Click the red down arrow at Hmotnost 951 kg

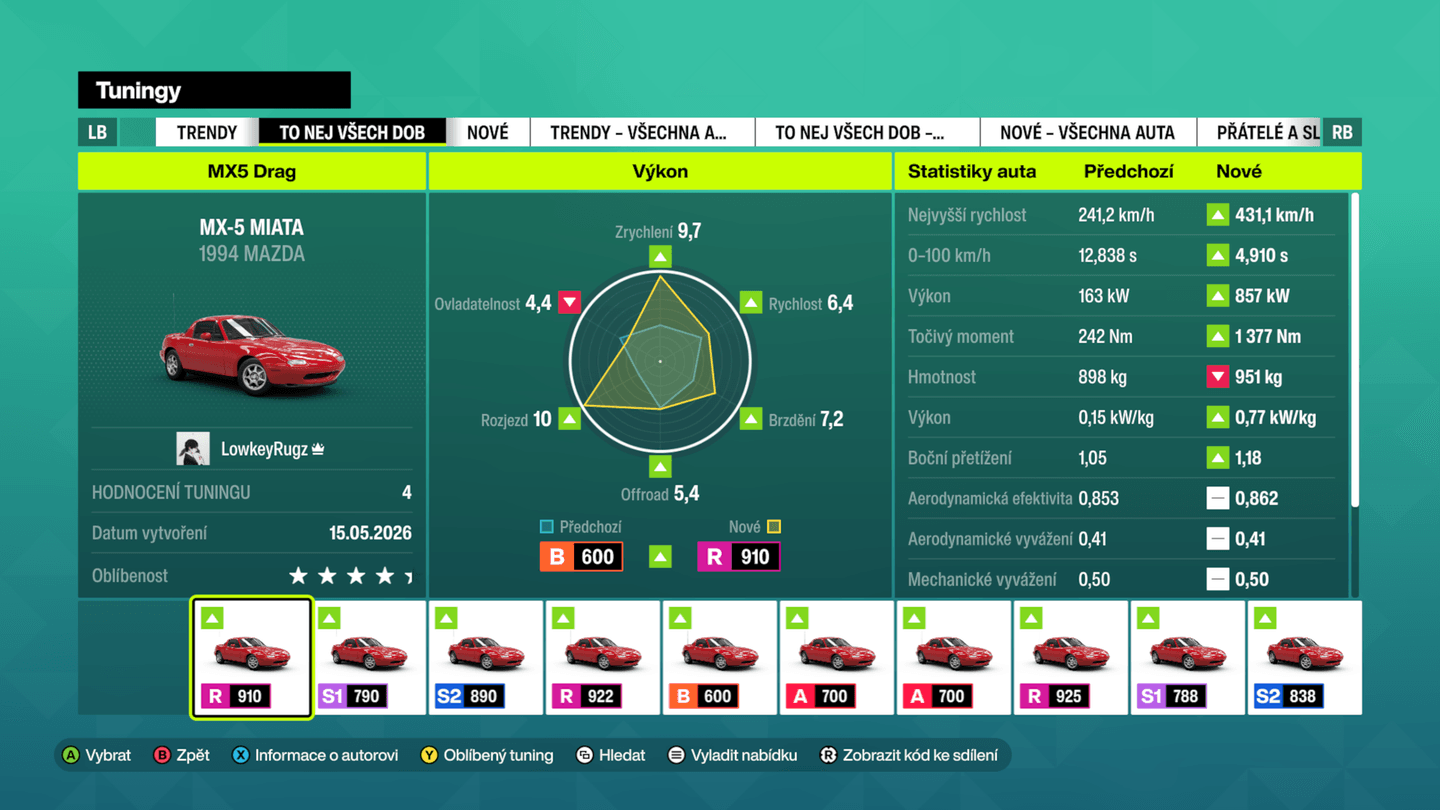(x=1217, y=377)
